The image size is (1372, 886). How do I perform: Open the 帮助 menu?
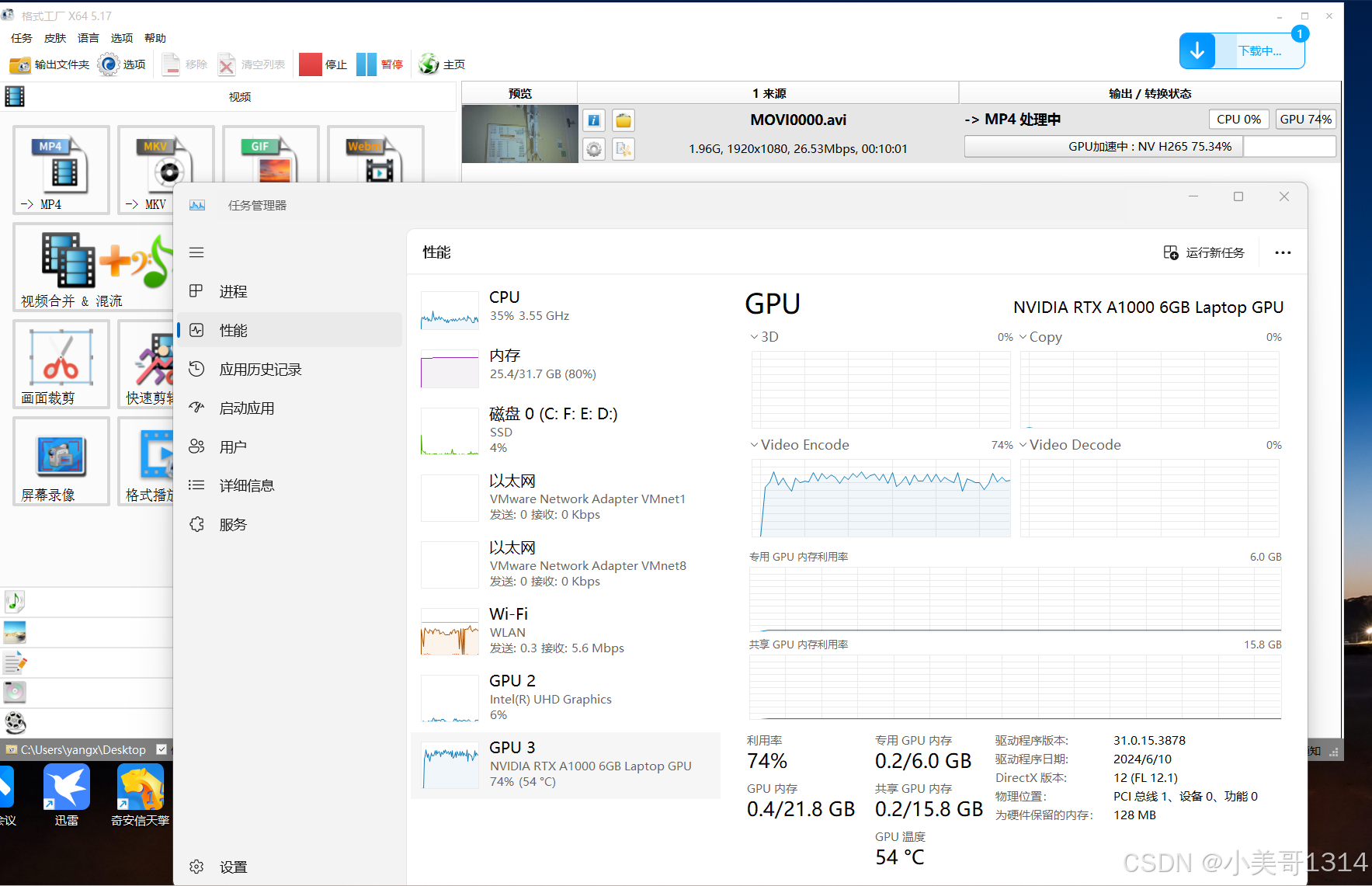(155, 38)
